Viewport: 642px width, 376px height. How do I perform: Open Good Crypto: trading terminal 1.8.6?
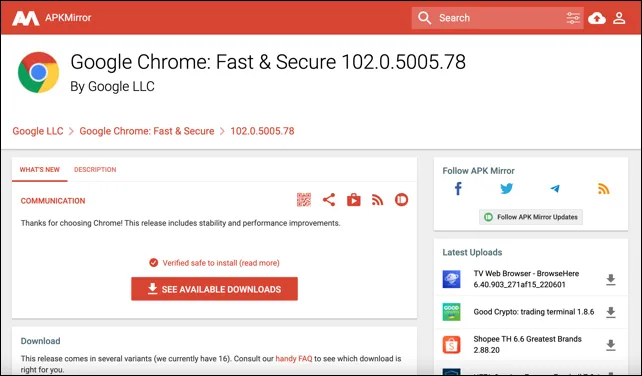pos(534,312)
